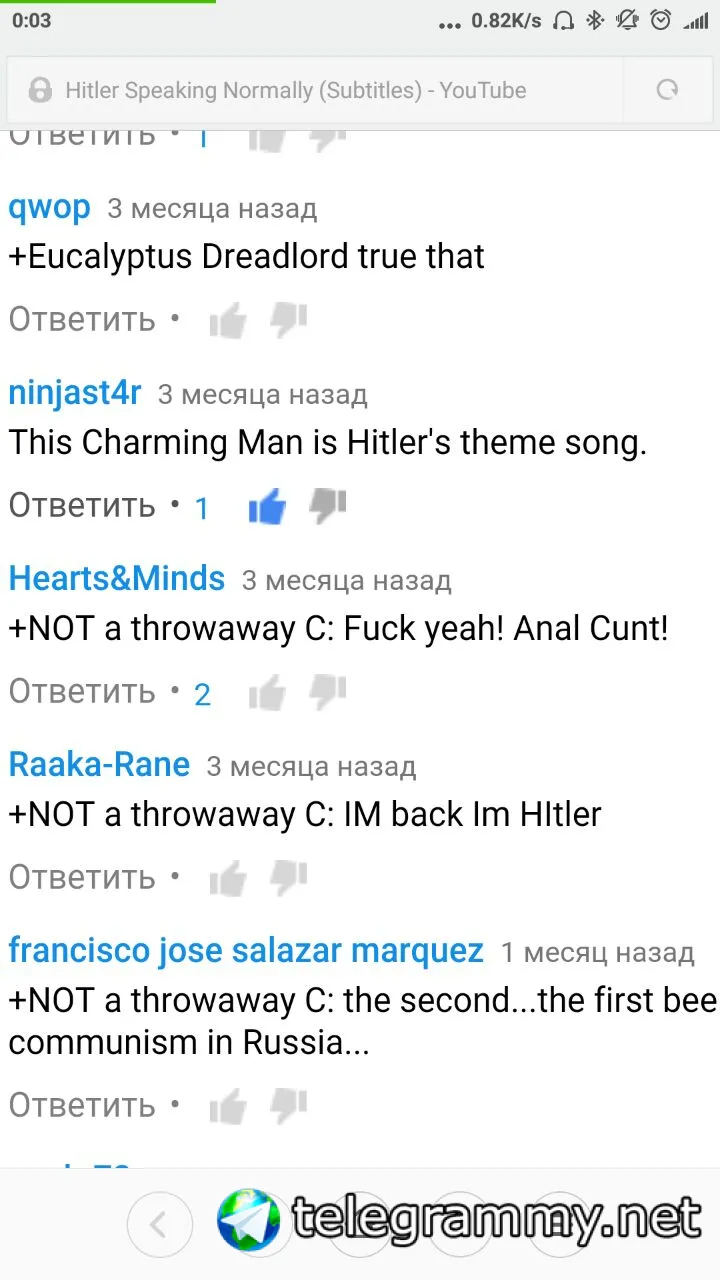Thumbs down Raaka-Rane's comment

(x=289, y=877)
